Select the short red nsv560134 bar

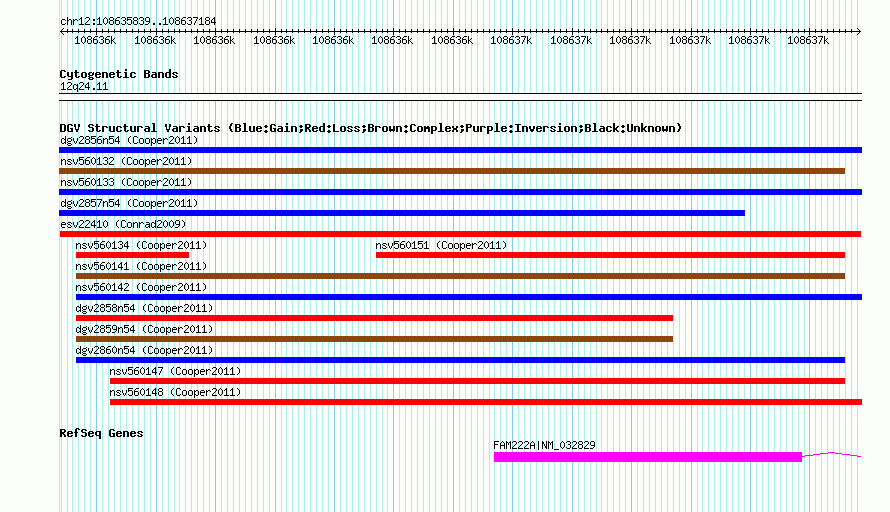(x=132, y=255)
